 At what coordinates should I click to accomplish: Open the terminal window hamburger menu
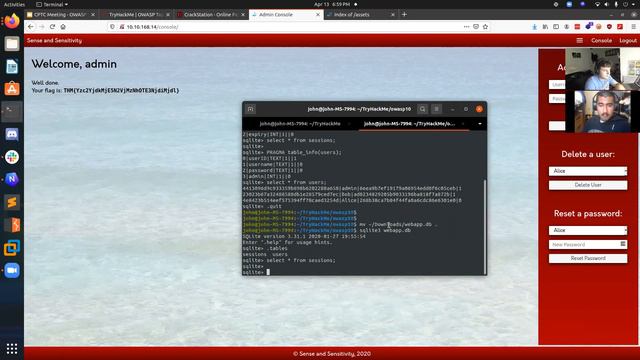(436, 109)
